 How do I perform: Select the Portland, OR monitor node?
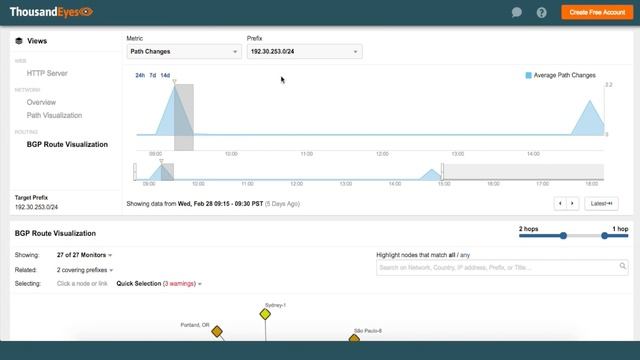click(x=217, y=331)
